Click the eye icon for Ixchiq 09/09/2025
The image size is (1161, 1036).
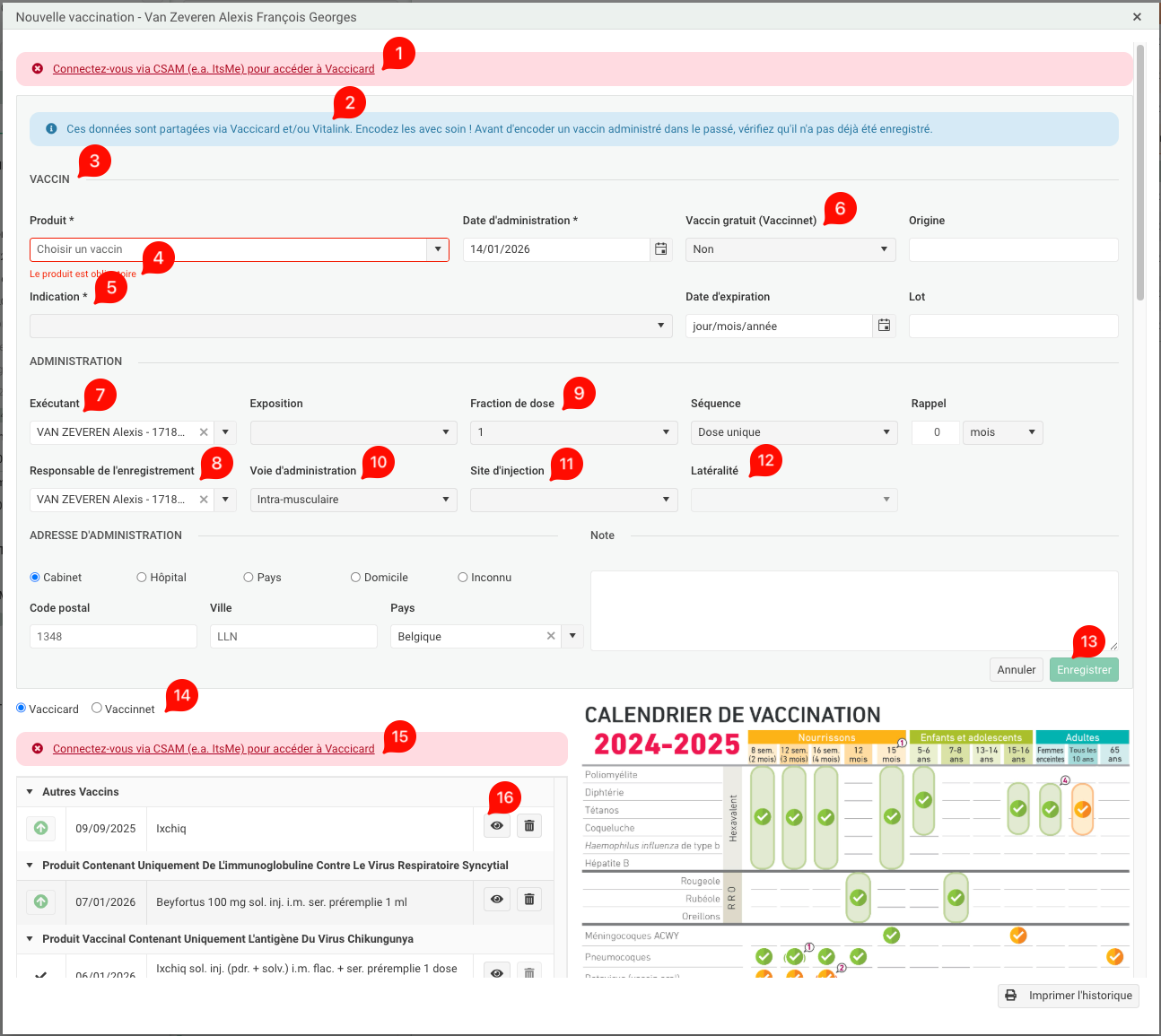click(x=497, y=825)
